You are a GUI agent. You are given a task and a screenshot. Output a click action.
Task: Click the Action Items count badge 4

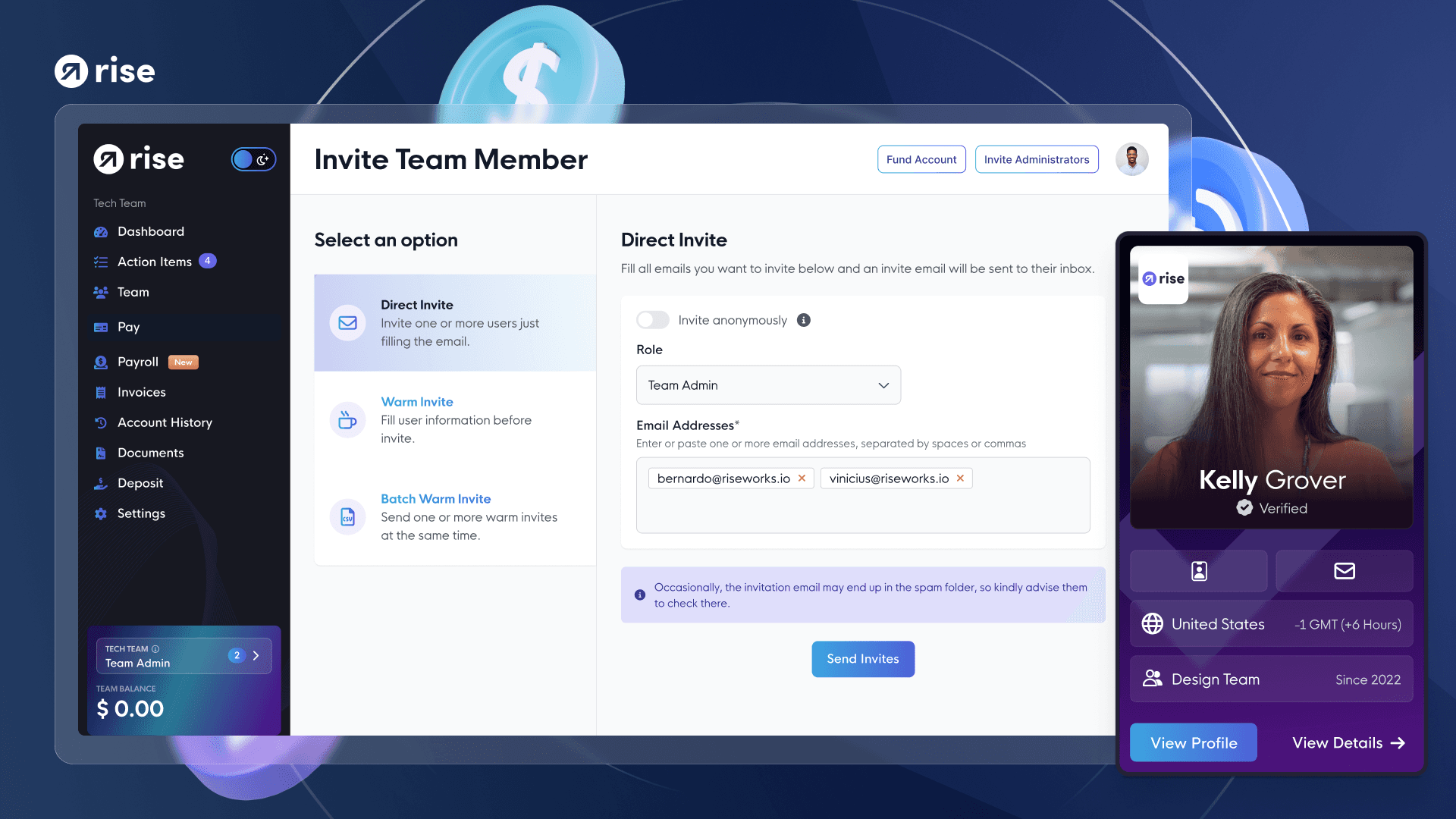coord(208,261)
